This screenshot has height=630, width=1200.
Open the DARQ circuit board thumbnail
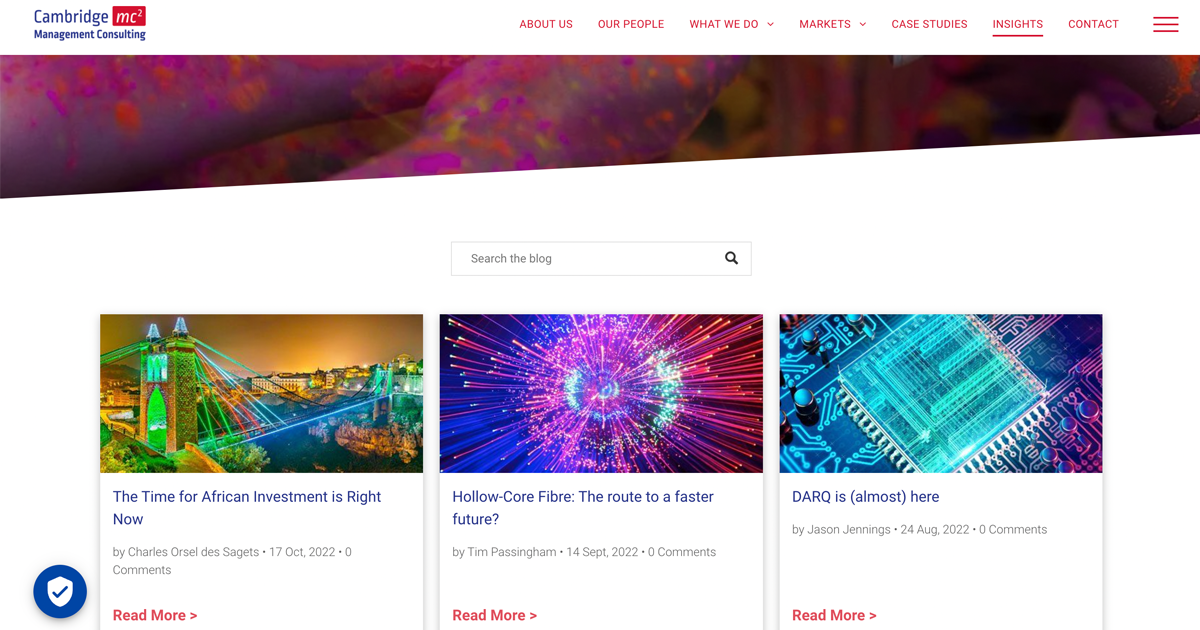[941, 393]
